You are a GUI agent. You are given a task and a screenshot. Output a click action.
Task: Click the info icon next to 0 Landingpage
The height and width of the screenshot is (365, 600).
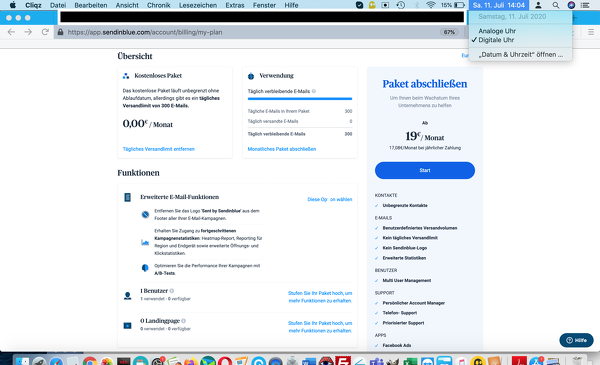pyautogui.click(x=184, y=321)
